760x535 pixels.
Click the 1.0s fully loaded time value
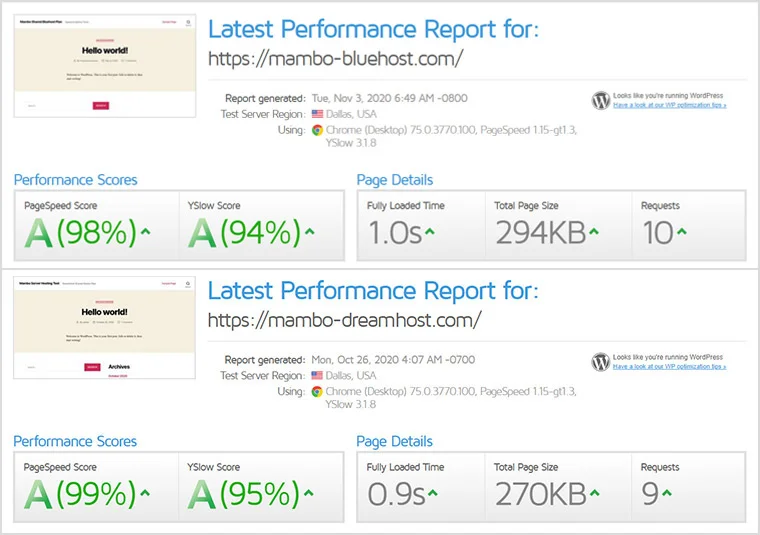[395, 233]
